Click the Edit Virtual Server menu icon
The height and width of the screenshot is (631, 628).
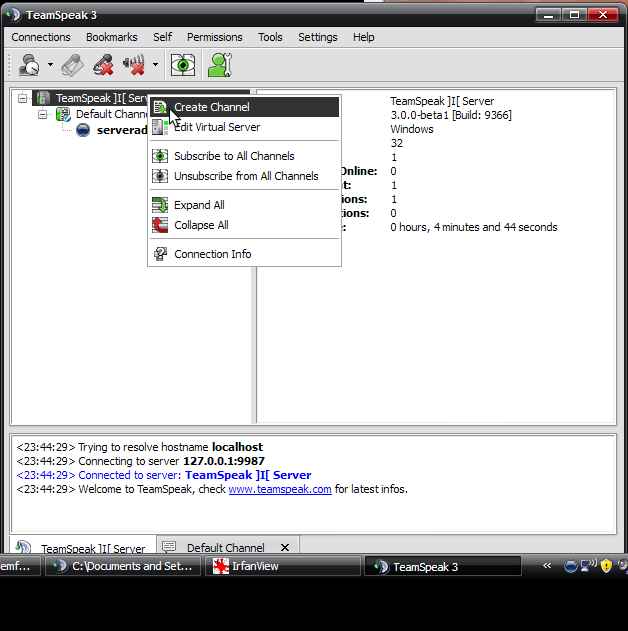160,127
